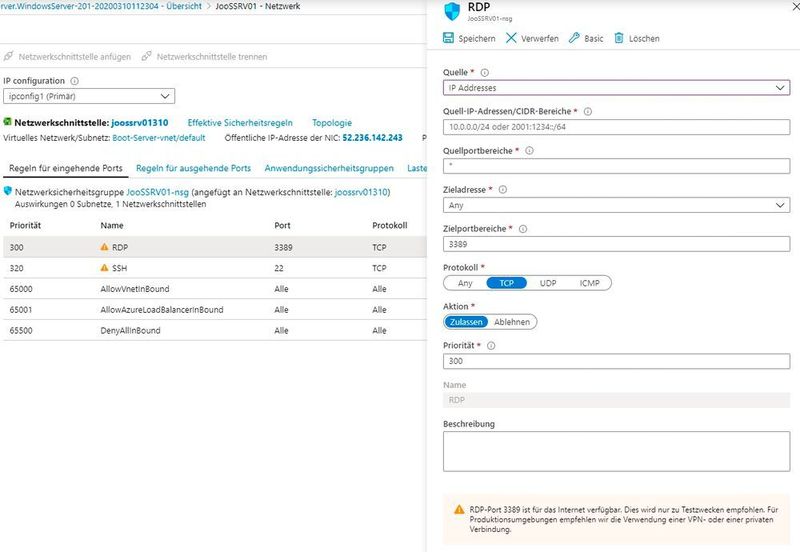Click Netzwerkschnittstelle trennen detach icon
Image resolution: width=800 pixels, height=552 pixels.
[146, 56]
